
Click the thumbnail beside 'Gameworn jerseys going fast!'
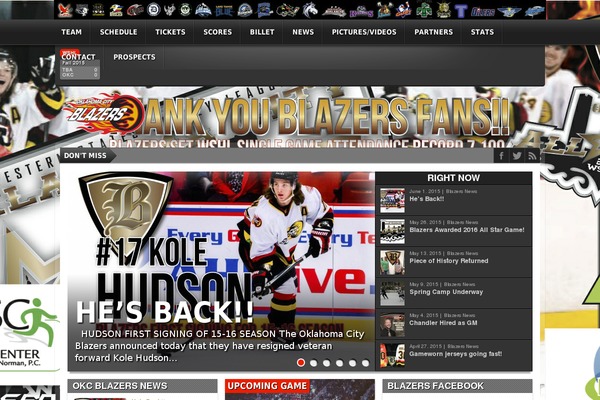[392, 355]
